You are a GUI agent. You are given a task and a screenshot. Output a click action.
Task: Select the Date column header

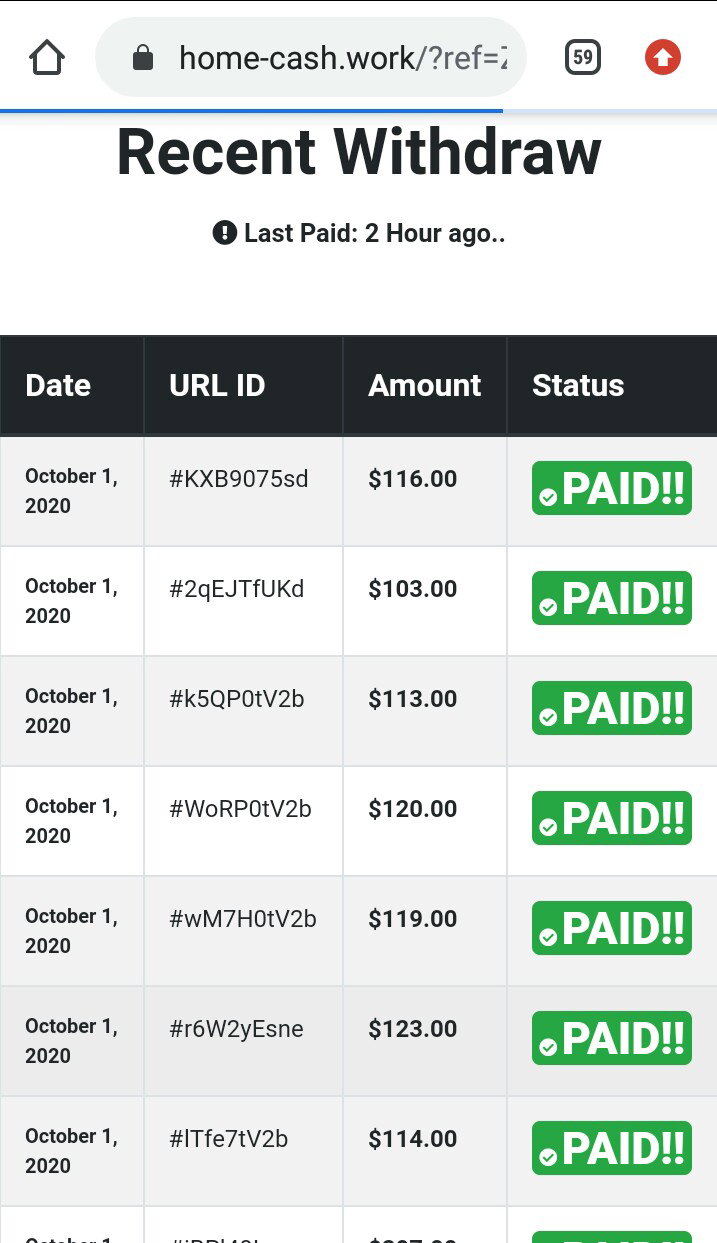58,385
